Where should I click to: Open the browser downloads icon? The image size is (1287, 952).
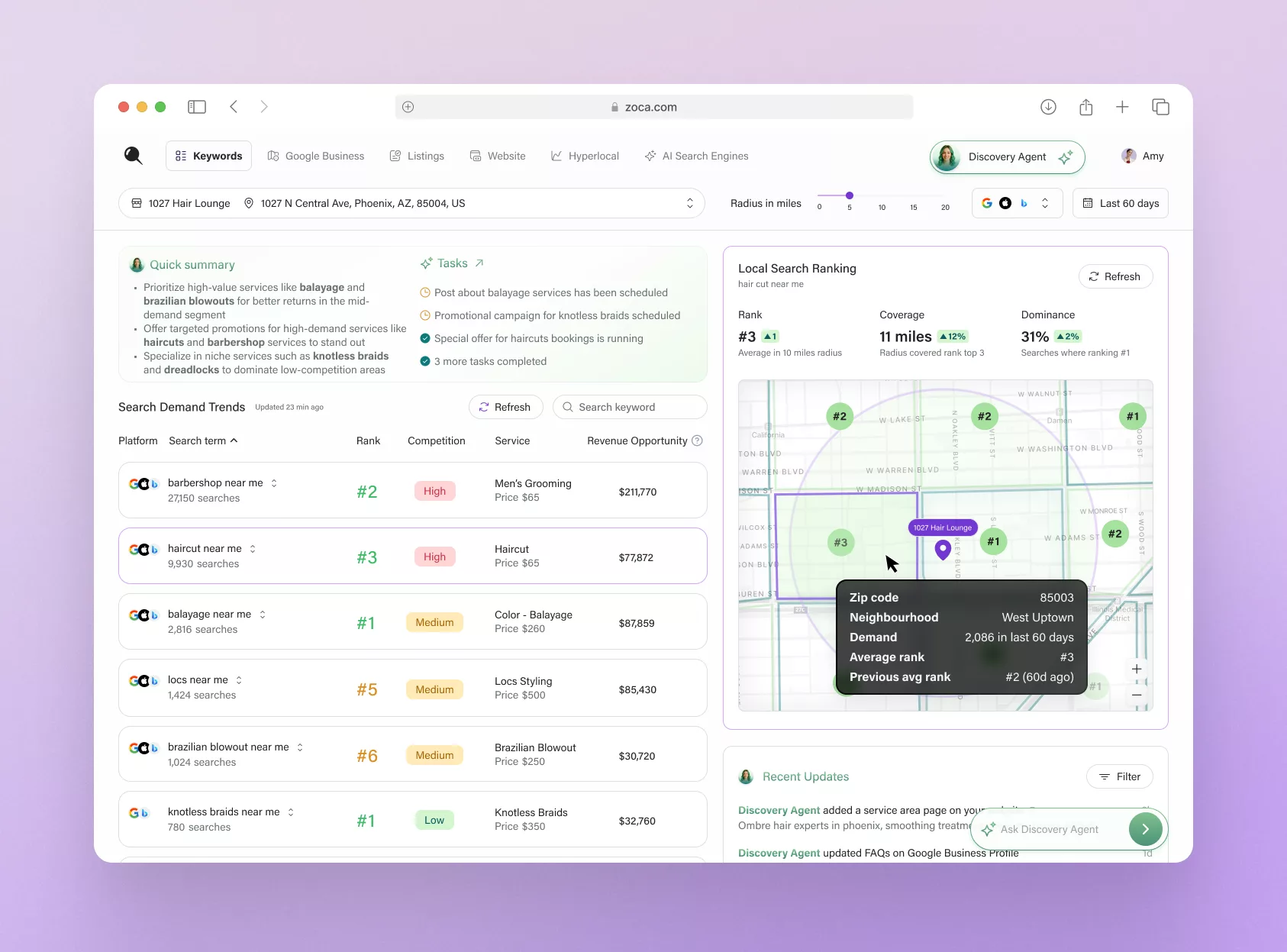1048,107
